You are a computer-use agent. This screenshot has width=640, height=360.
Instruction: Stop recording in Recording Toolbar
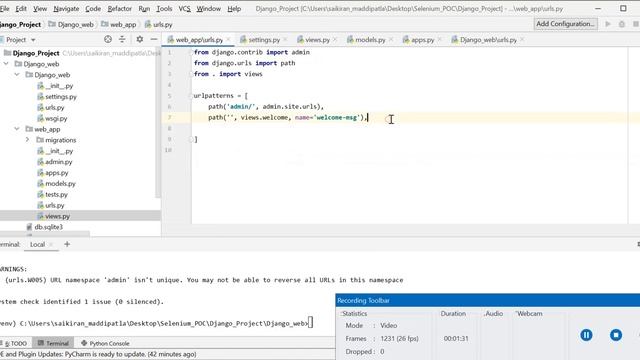coord(616,335)
